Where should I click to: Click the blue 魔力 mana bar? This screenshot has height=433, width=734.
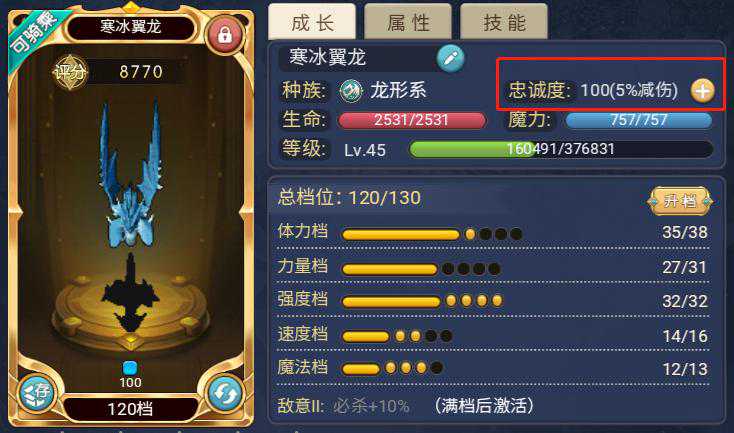coord(639,120)
